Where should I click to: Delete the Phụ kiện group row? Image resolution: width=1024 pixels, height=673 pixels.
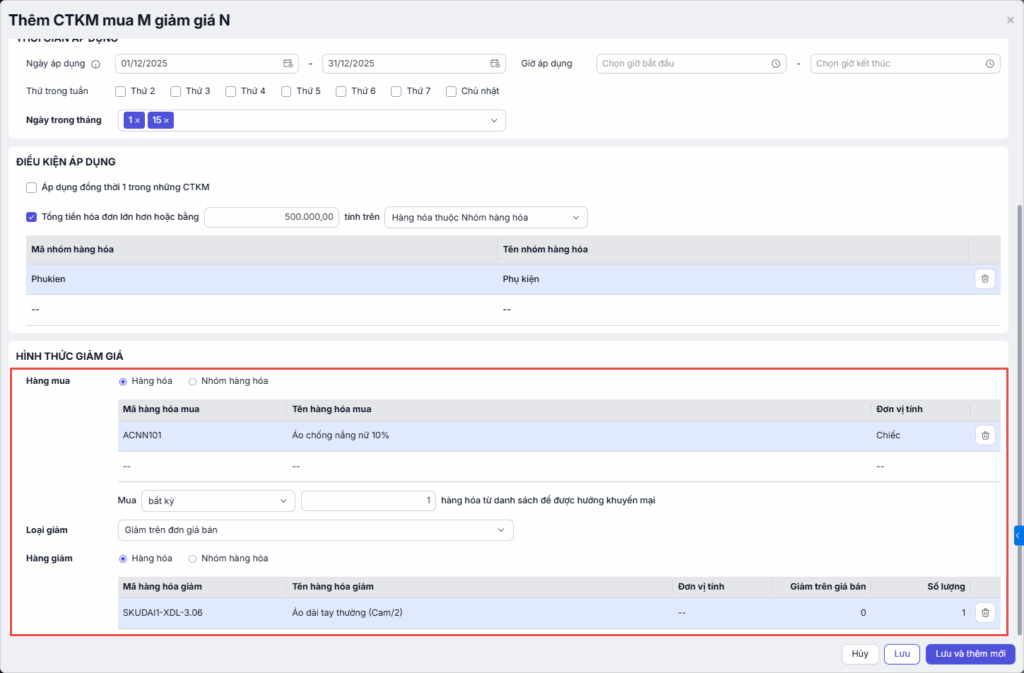984,279
